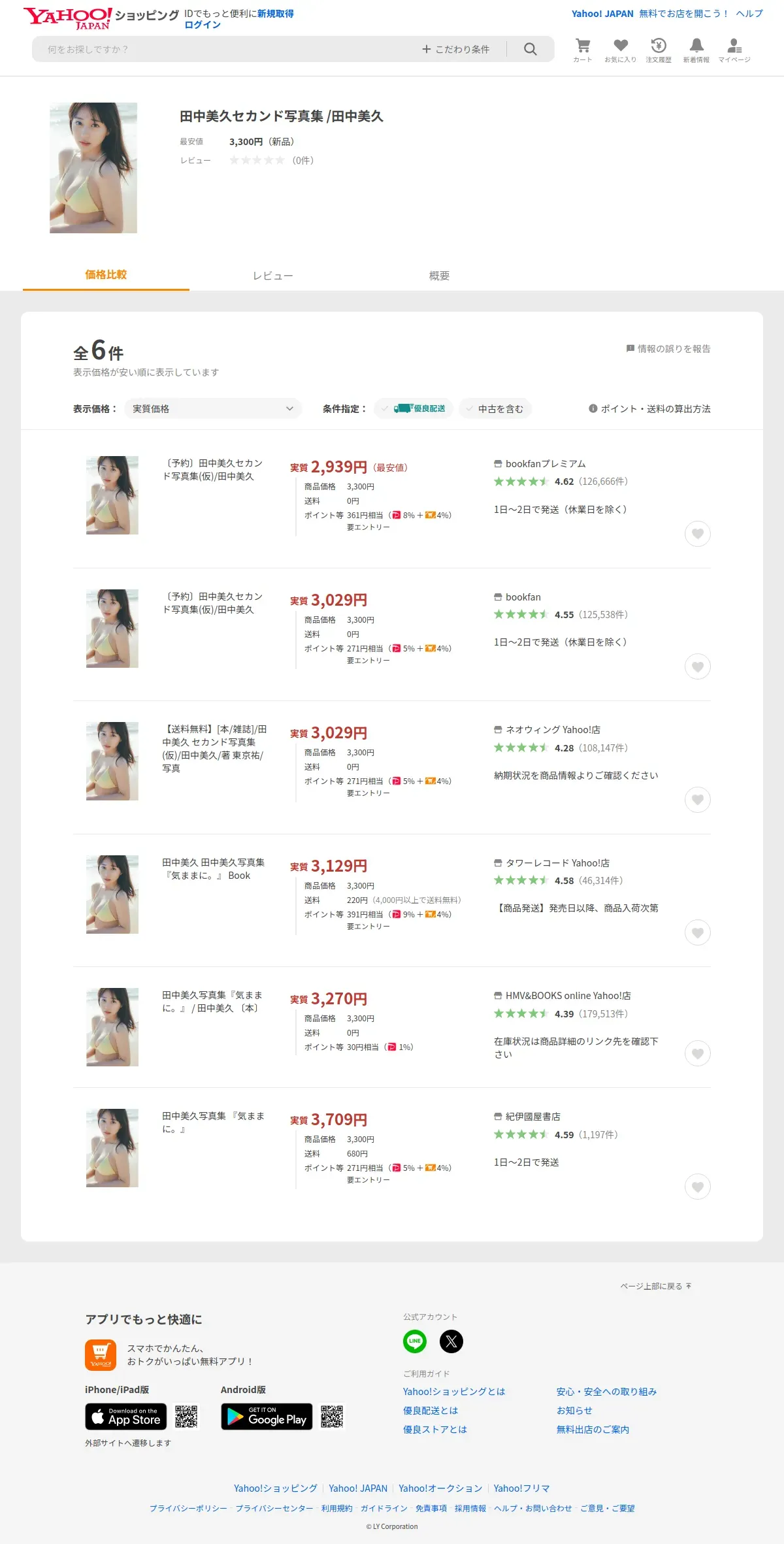Toggle the 優良配送 filter

click(414, 408)
